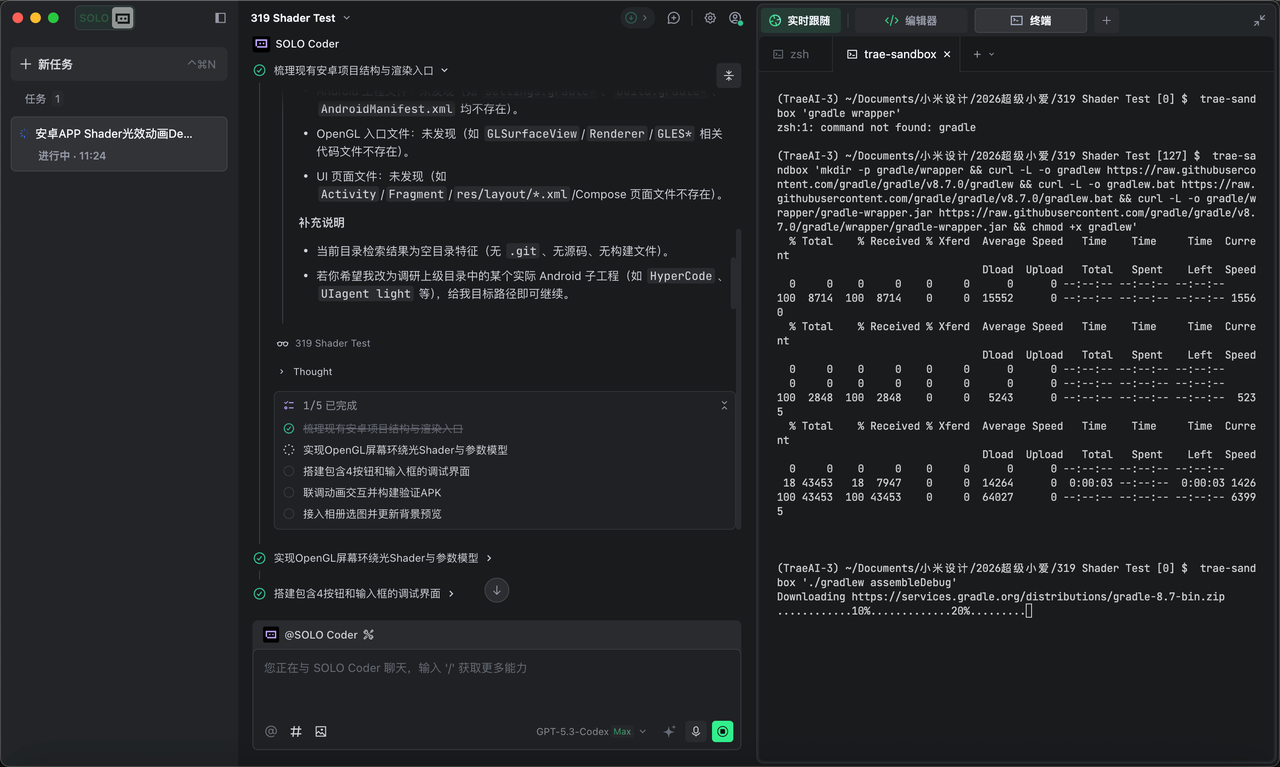The height and width of the screenshot is (767, 1280).
Task: Click the circle for 搭建包含4按钮和输入框的调试界面 todo
Action: pos(289,471)
